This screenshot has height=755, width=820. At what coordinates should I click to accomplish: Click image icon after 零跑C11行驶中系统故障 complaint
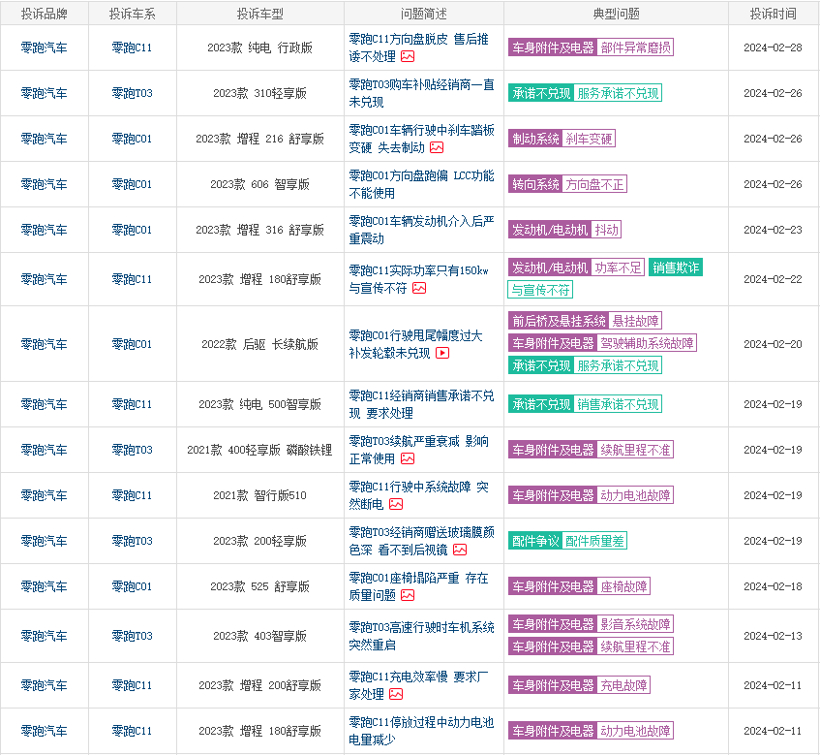click(396, 504)
